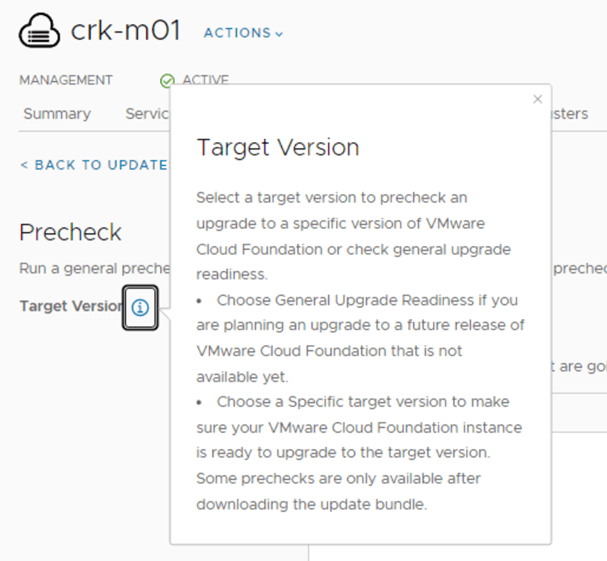Click the bold Target Version field label
The width and height of the screenshot is (607, 561).
[70, 306]
